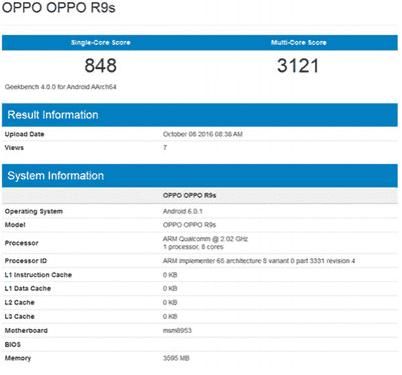Select the 'BIOS' row label
The width and height of the screenshot is (402, 375).
pyautogui.click(x=13, y=344)
